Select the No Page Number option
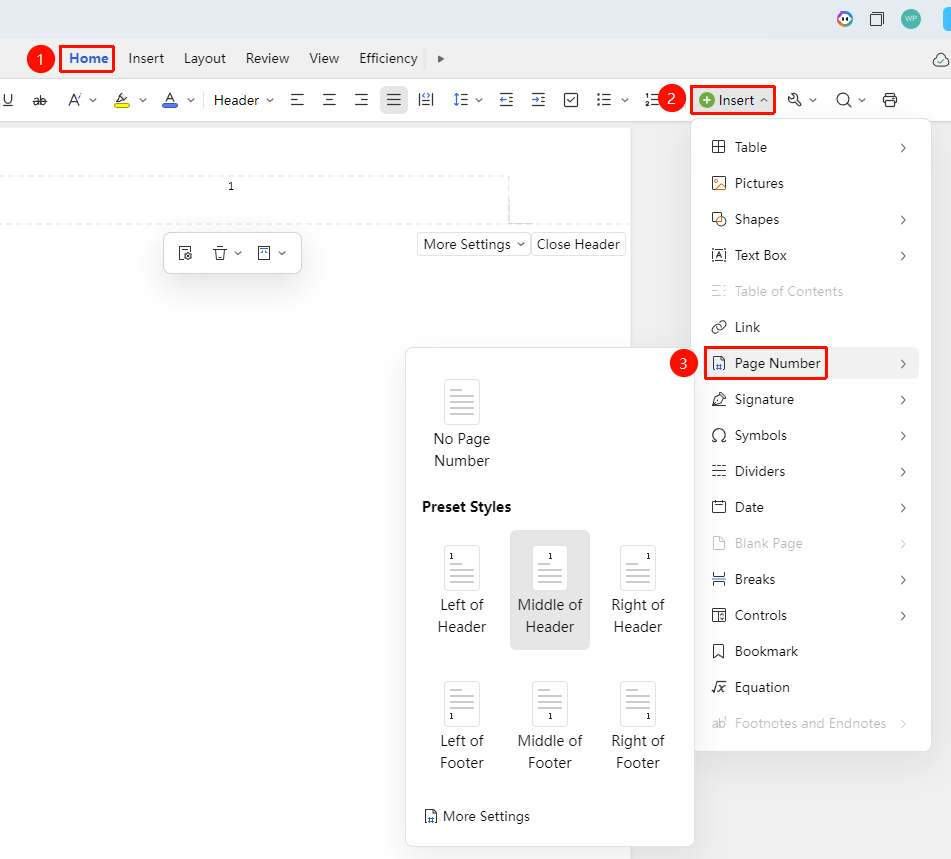Image resolution: width=951 pixels, height=859 pixels. click(462, 424)
